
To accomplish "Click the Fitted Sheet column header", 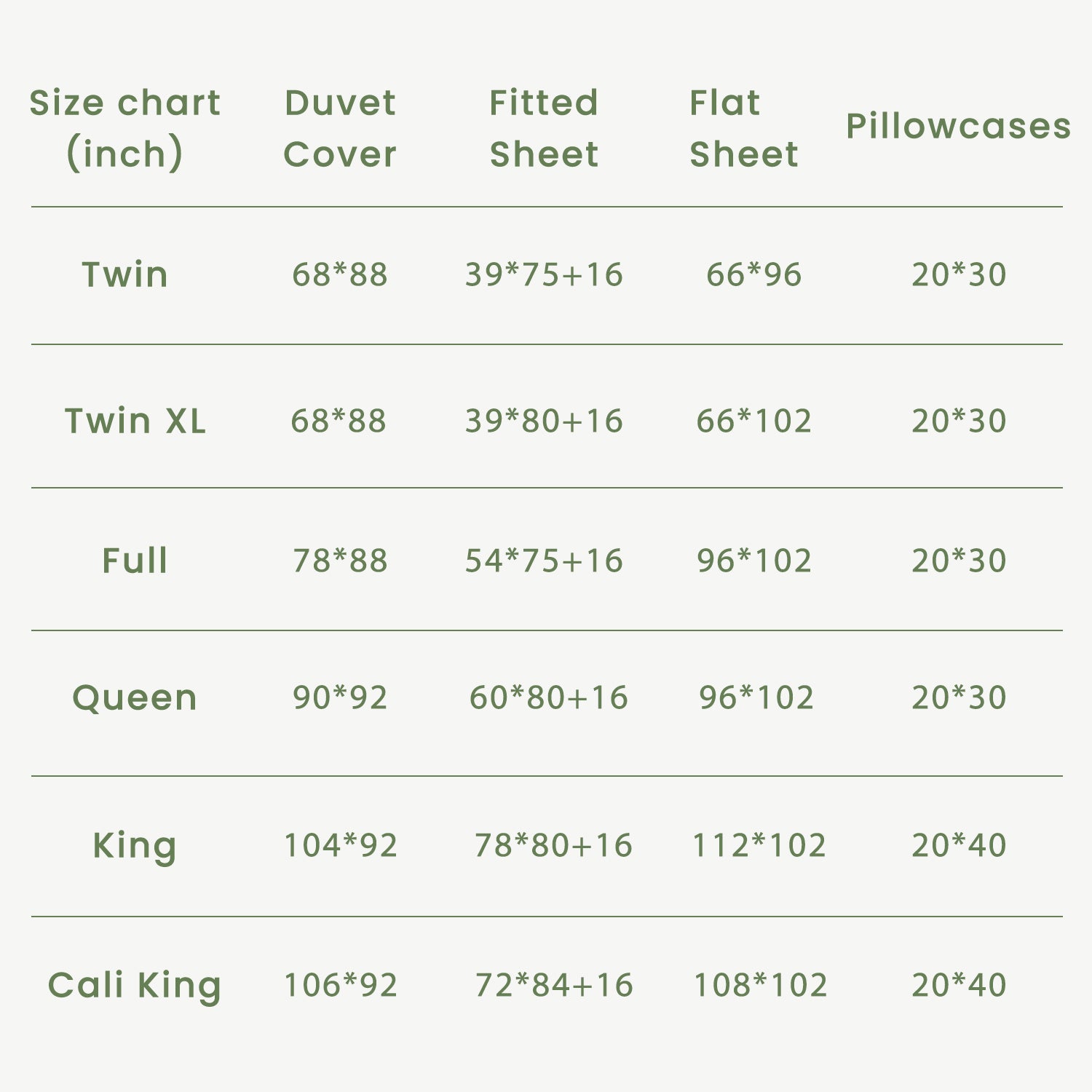I will [x=544, y=128].
